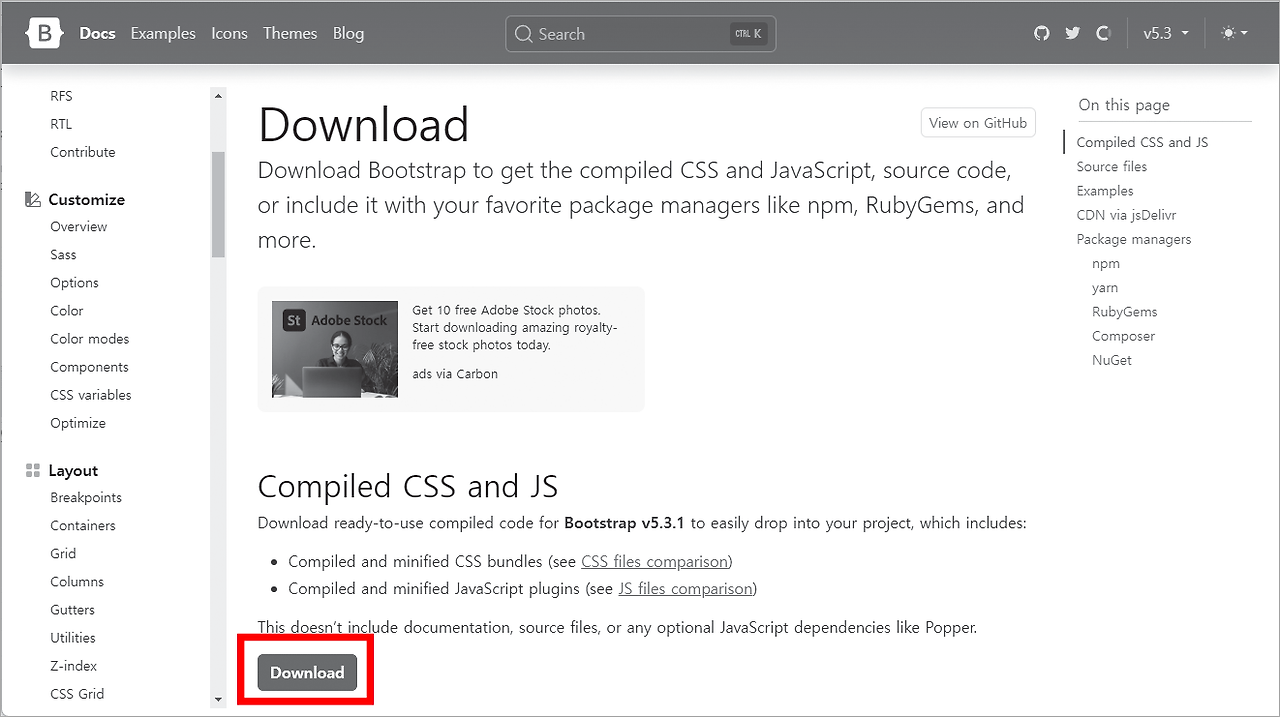Focus the Search input field
This screenshot has height=717, width=1280.
pos(641,34)
